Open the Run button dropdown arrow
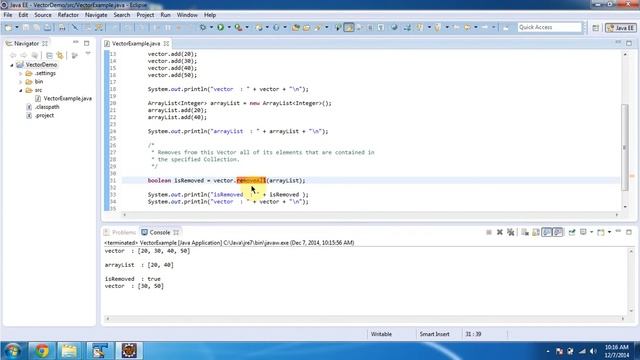Screen dimensions: 640x360 coord(229,27)
